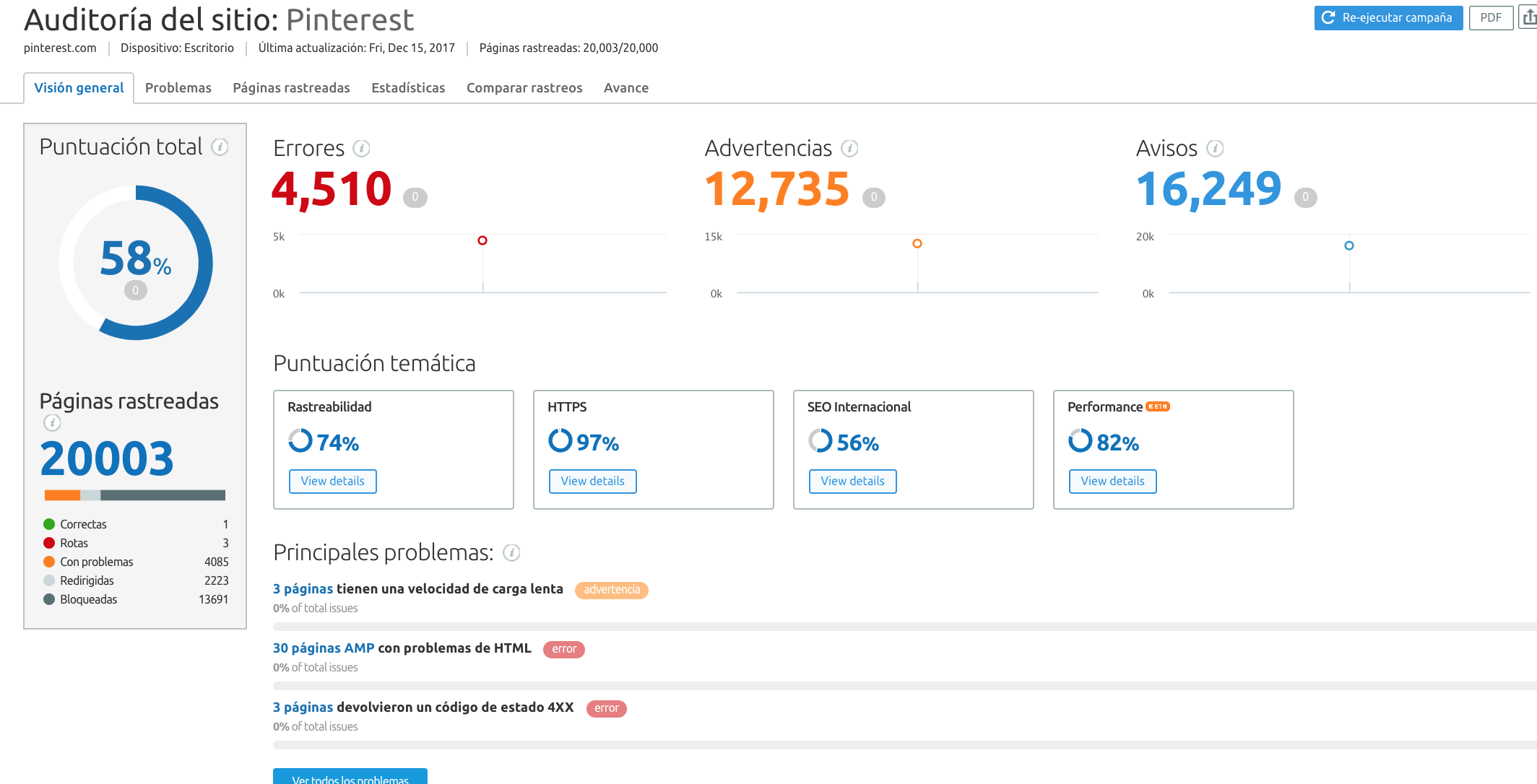Click the gray change badge next to 16,249
The height and width of the screenshot is (784, 1537).
pos(1305,197)
